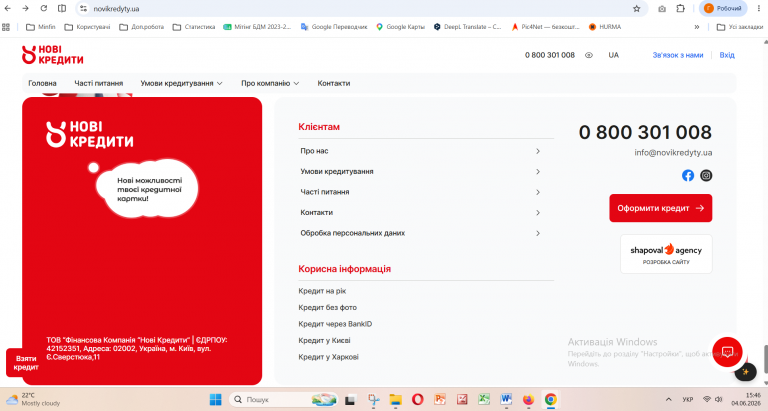View site information icon in address bar

point(84,8)
